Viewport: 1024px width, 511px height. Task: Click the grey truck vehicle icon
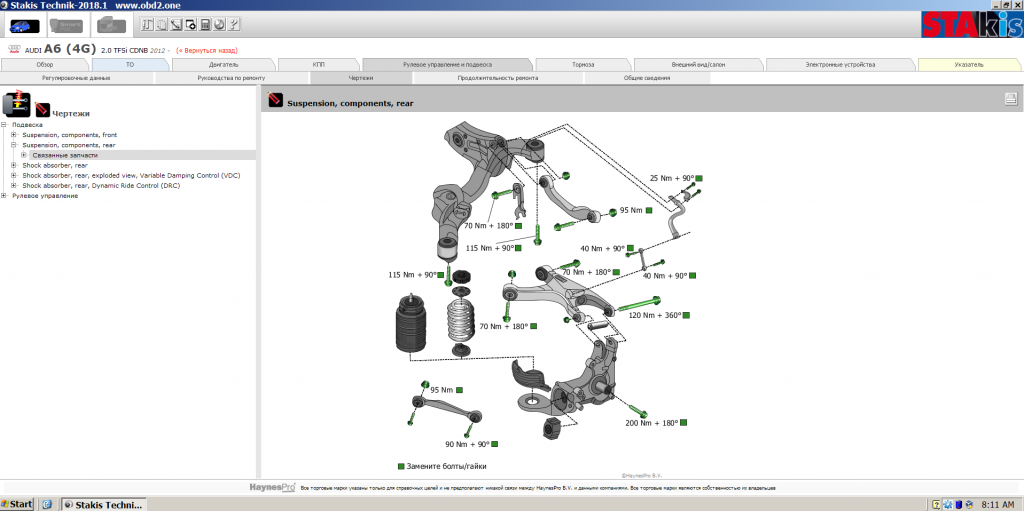pos(112,25)
